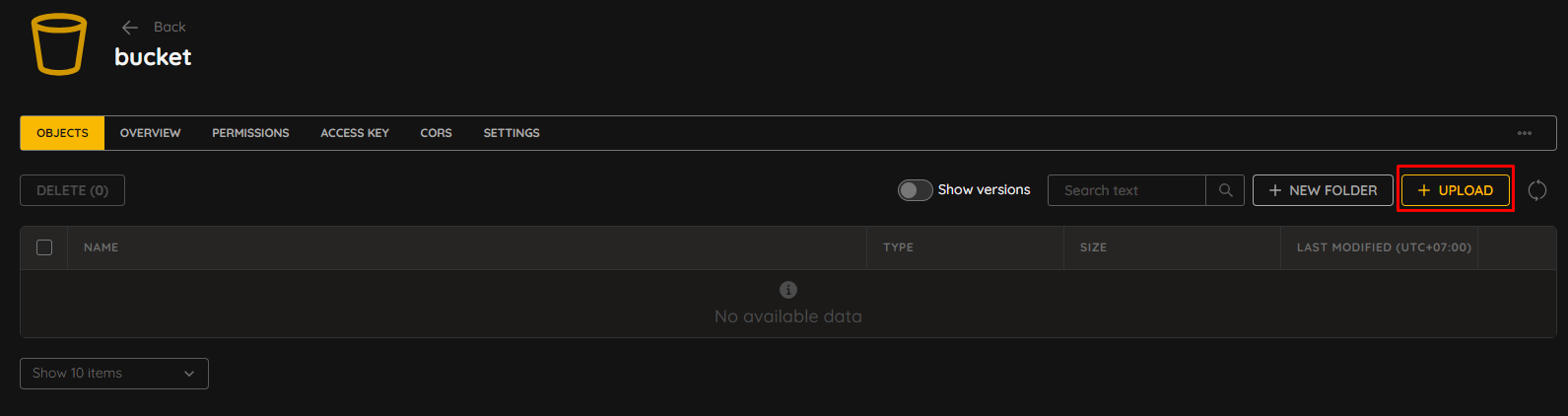Open the Show 10 items dropdown
The width and height of the screenshot is (1568, 416).
coord(114,374)
